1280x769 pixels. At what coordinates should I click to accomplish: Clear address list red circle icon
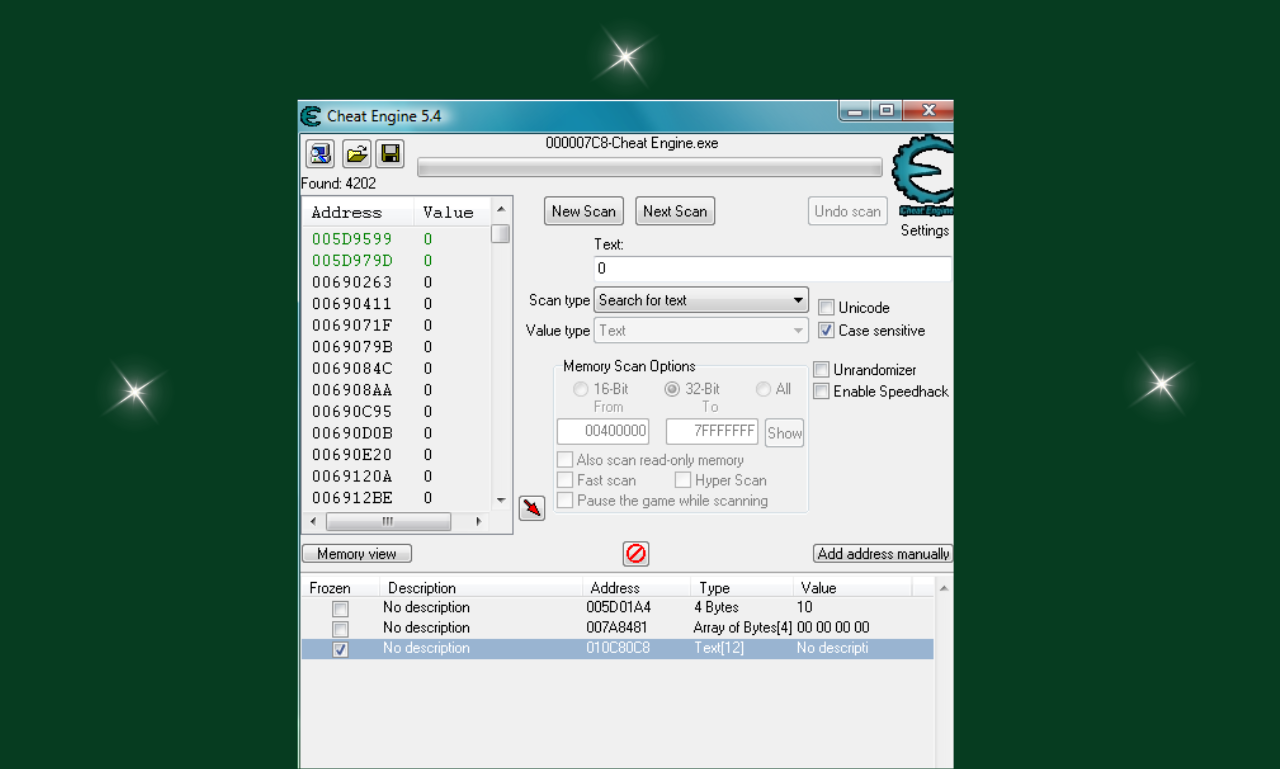636,553
